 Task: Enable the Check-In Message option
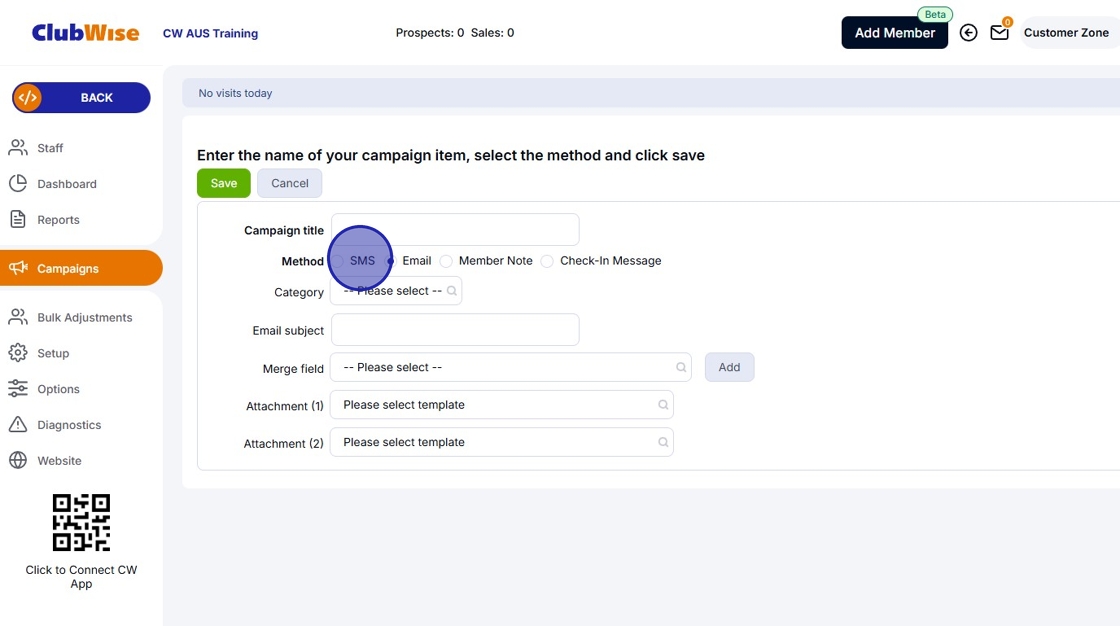pos(547,260)
